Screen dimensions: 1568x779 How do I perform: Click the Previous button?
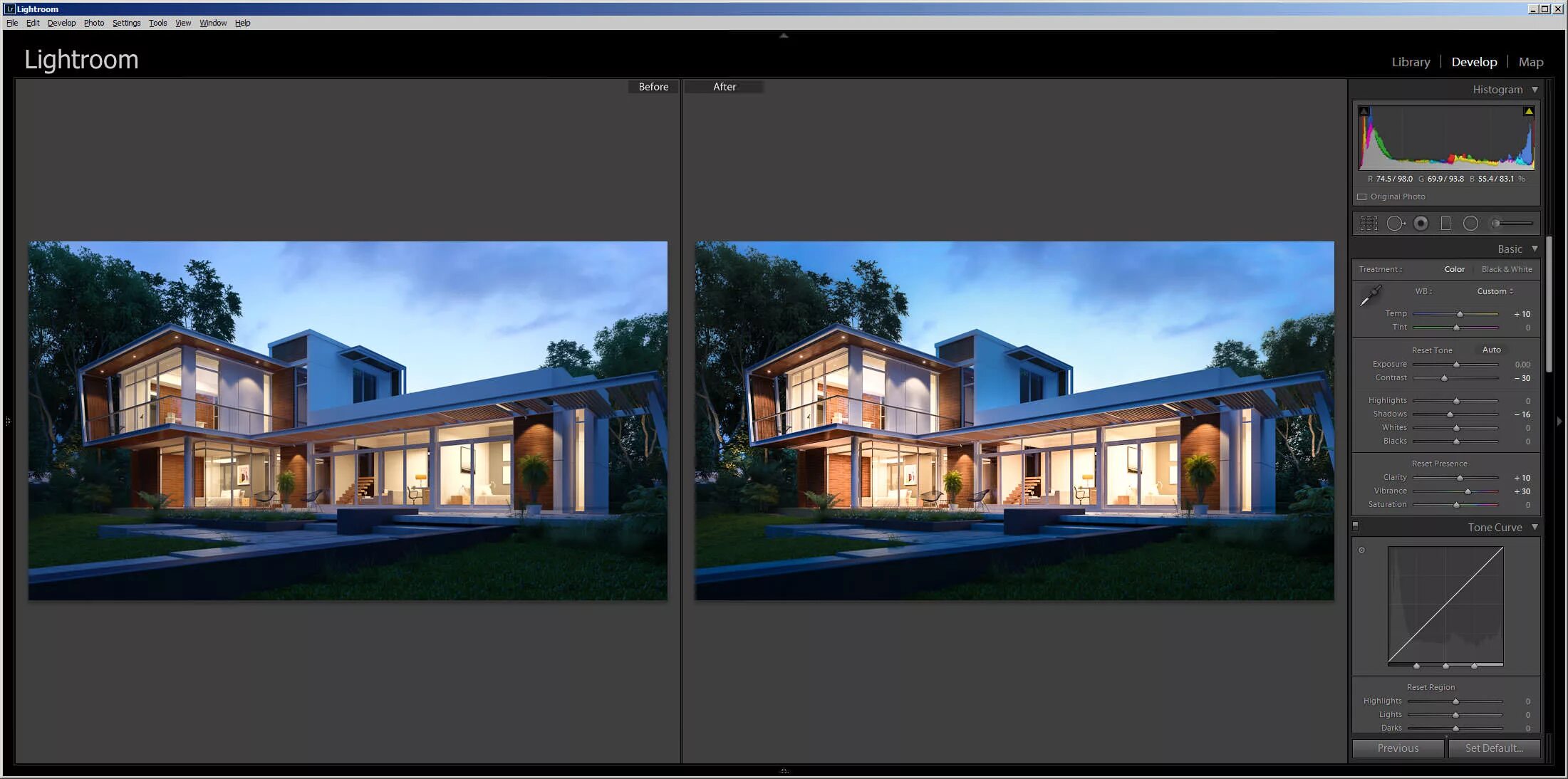click(x=1397, y=748)
